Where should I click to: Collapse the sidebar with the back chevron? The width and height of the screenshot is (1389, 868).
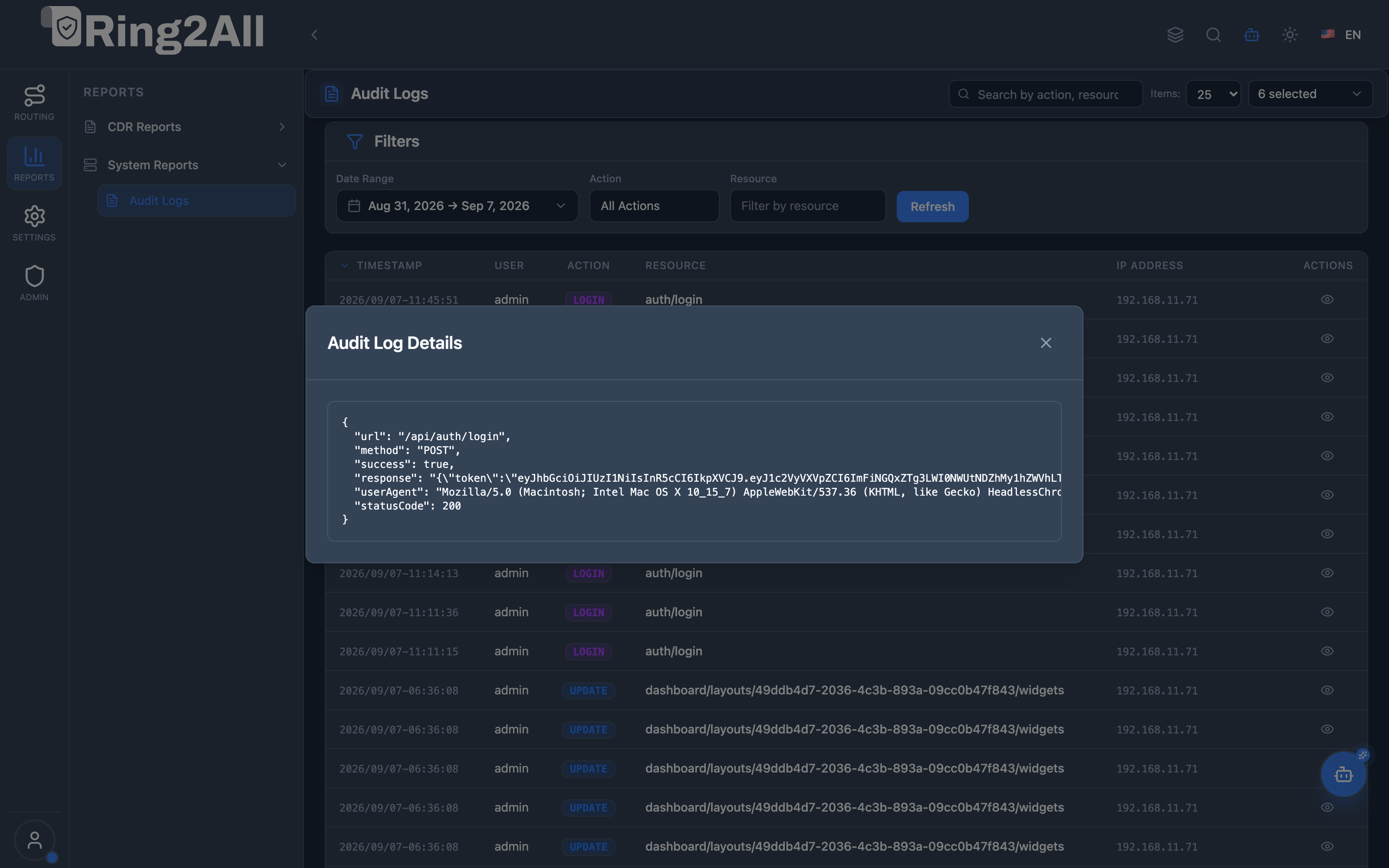coord(314,34)
